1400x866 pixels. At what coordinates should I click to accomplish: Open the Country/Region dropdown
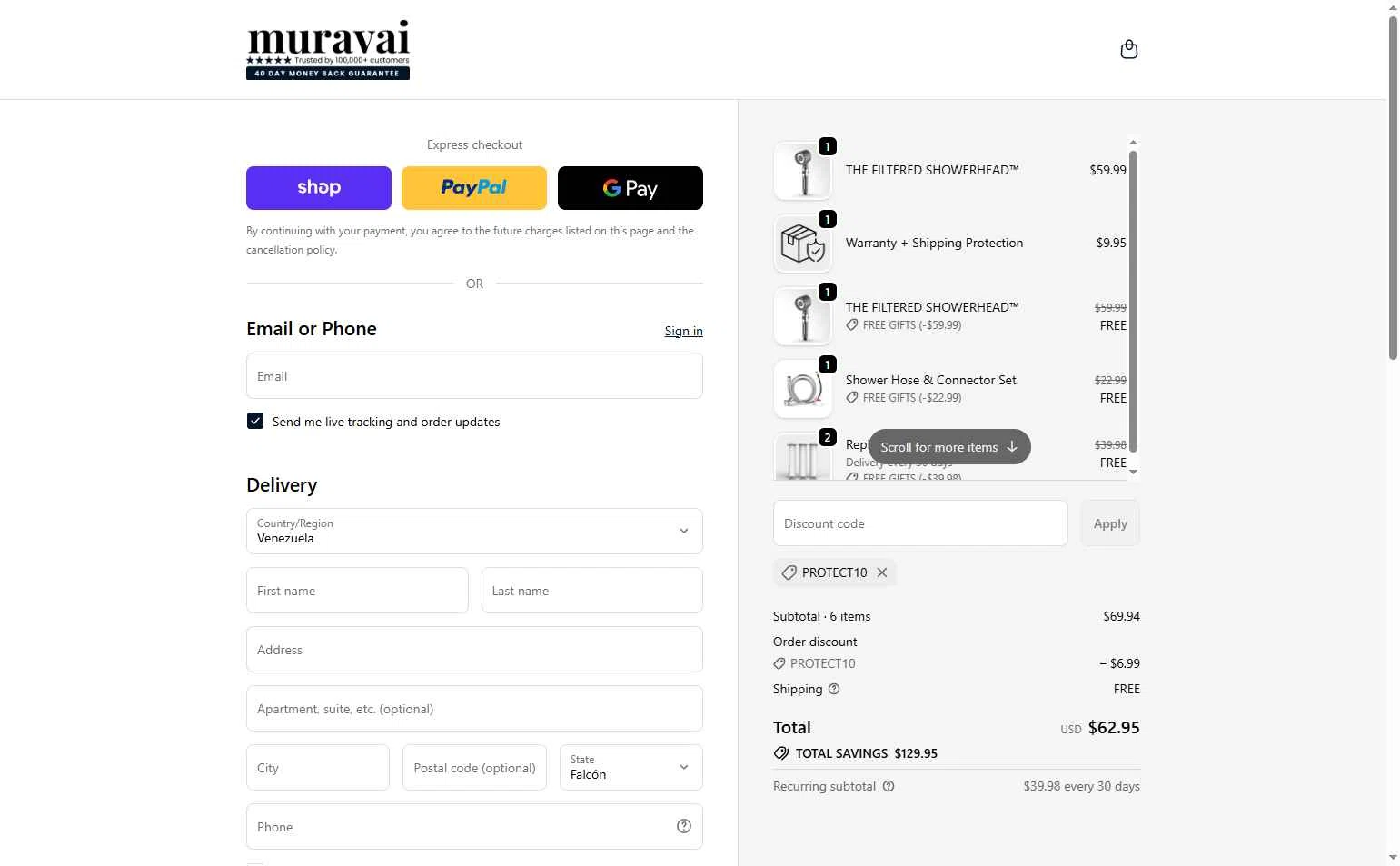pos(474,531)
